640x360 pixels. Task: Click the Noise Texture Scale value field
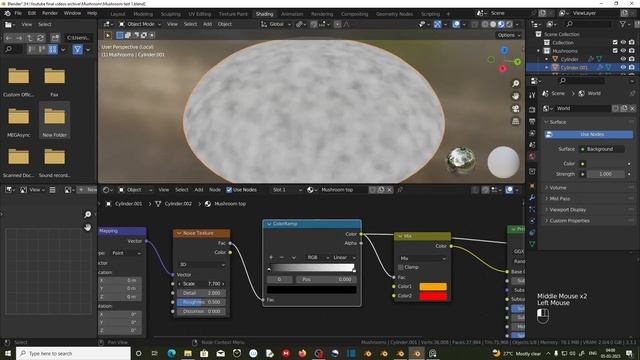click(201, 284)
